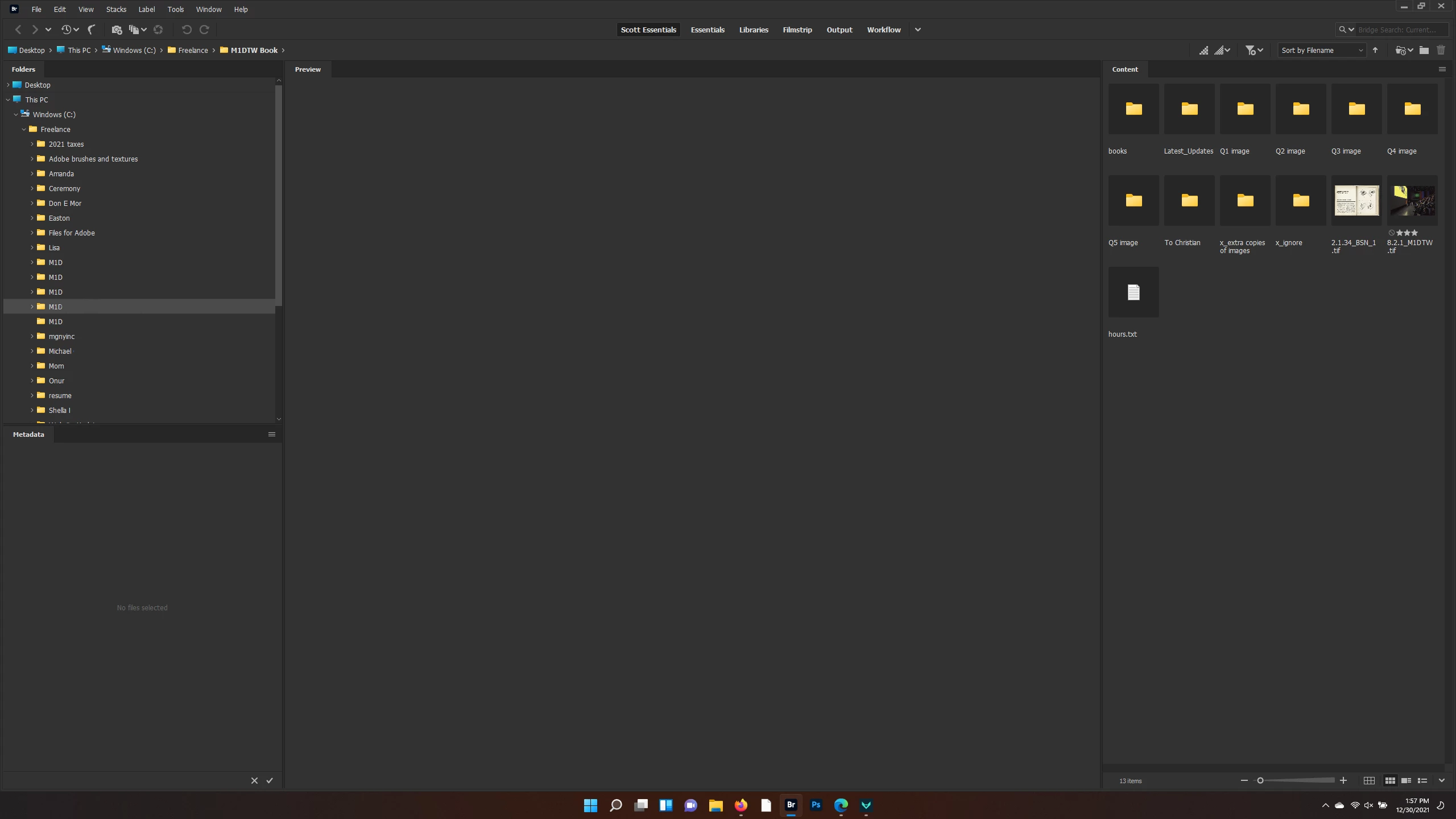Click Get Photos from Camera icon
This screenshot has height=819, width=1456.
coord(117,30)
